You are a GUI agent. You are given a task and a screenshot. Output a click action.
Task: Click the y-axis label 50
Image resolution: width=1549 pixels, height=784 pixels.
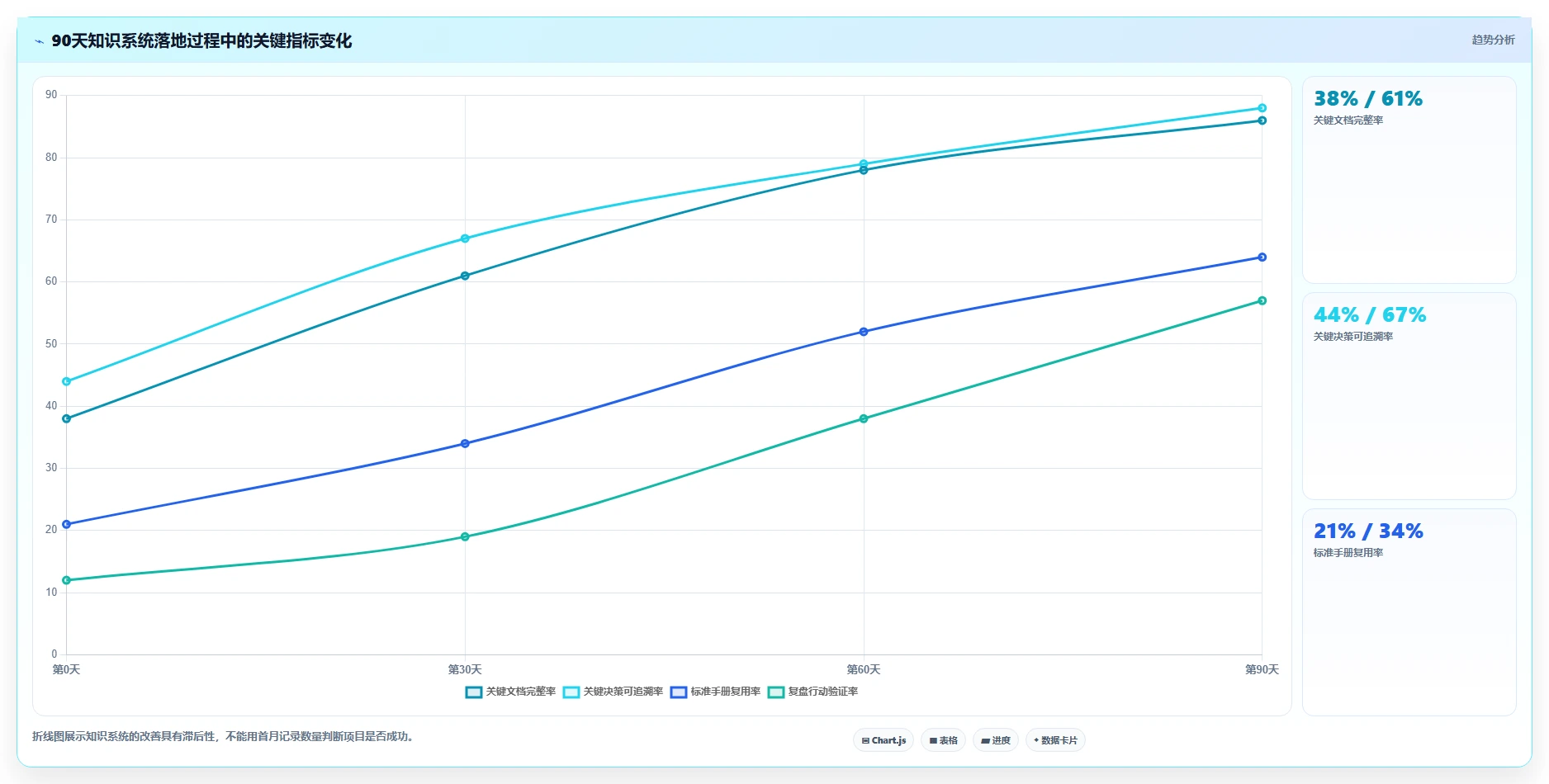tap(51, 344)
